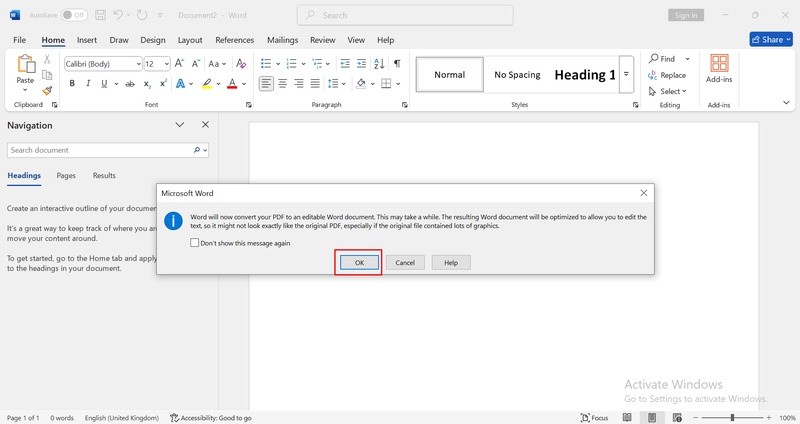Go to the Review tab

(x=322, y=40)
